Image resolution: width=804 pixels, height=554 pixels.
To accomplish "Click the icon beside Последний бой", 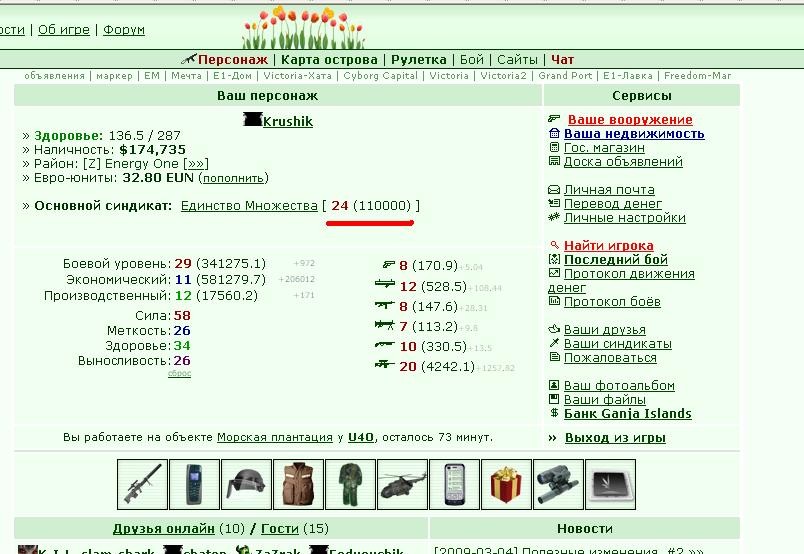I will click(x=554, y=259).
